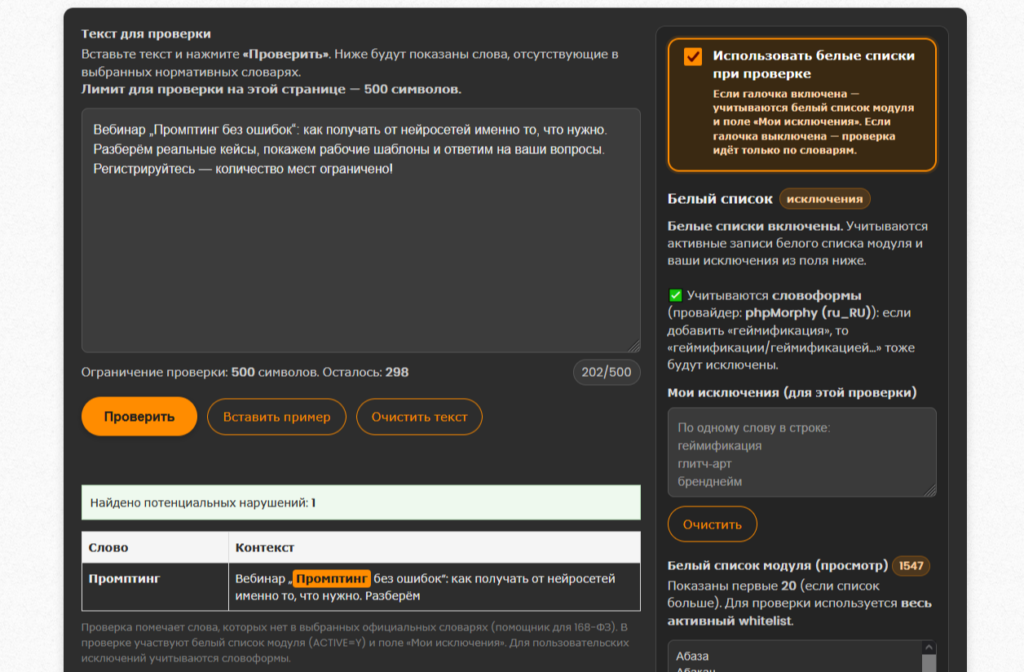Click the whitelist list scrollbar up arrow
The image size is (1024, 672).
pyautogui.click(x=929, y=647)
